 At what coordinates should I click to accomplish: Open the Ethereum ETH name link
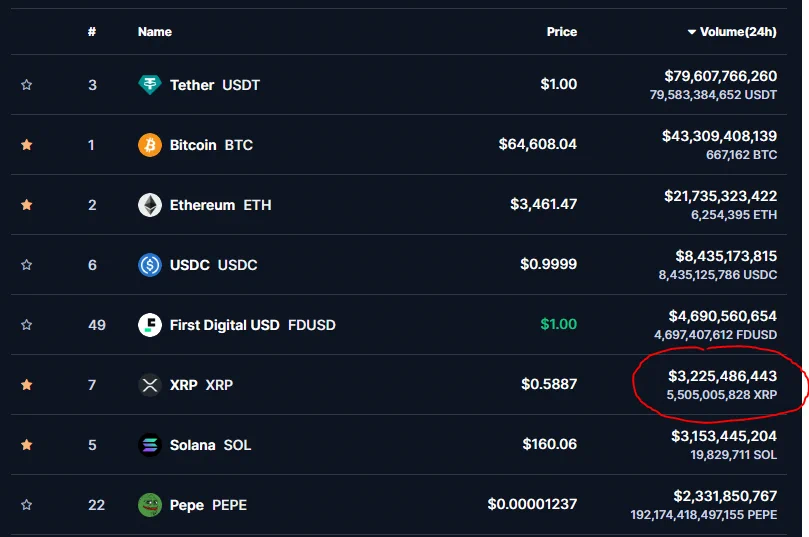pyautogui.click(x=220, y=205)
